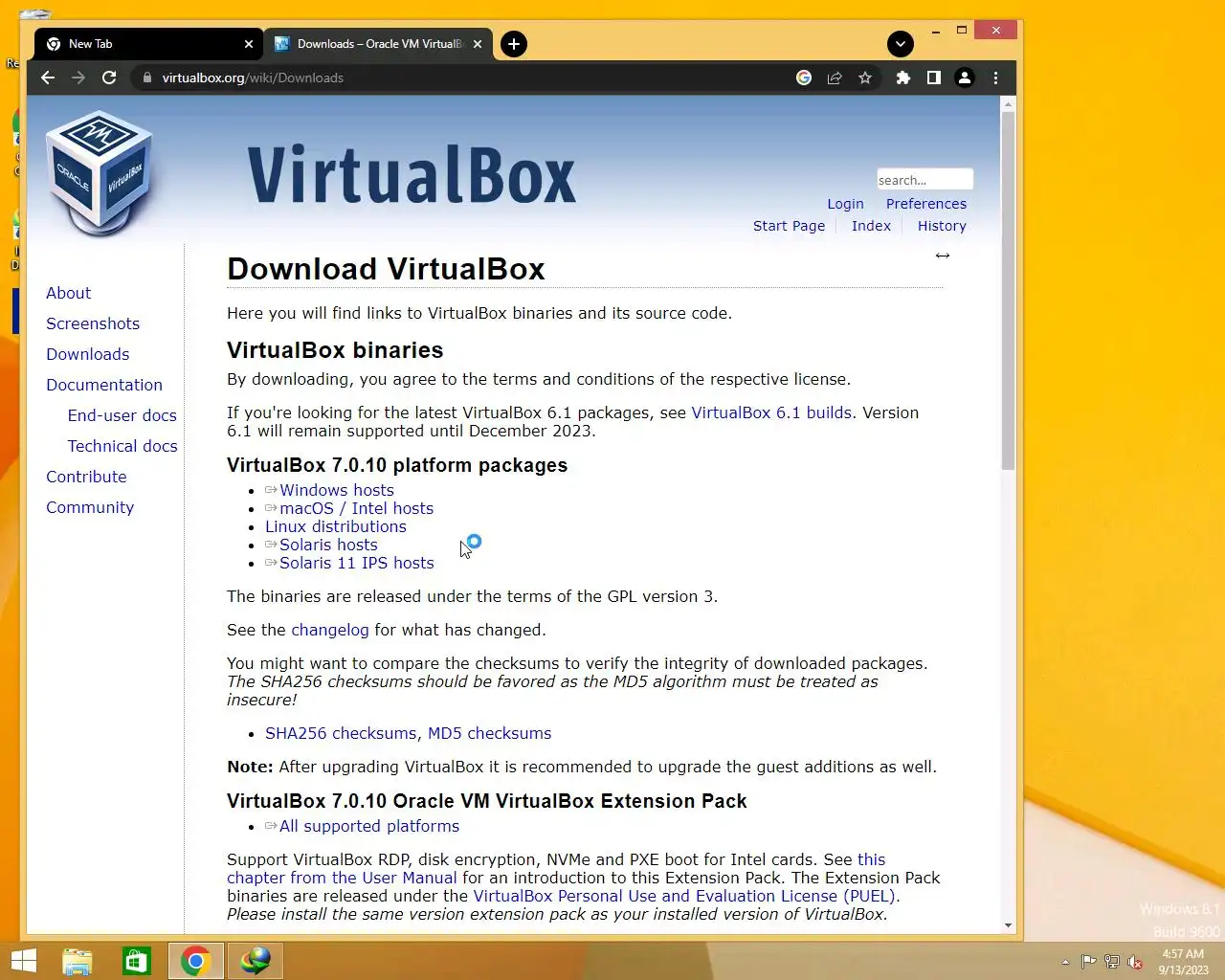Open Chrome three-dot menu
This screenshot has height=980, width=1225.
tap(995, 78)
